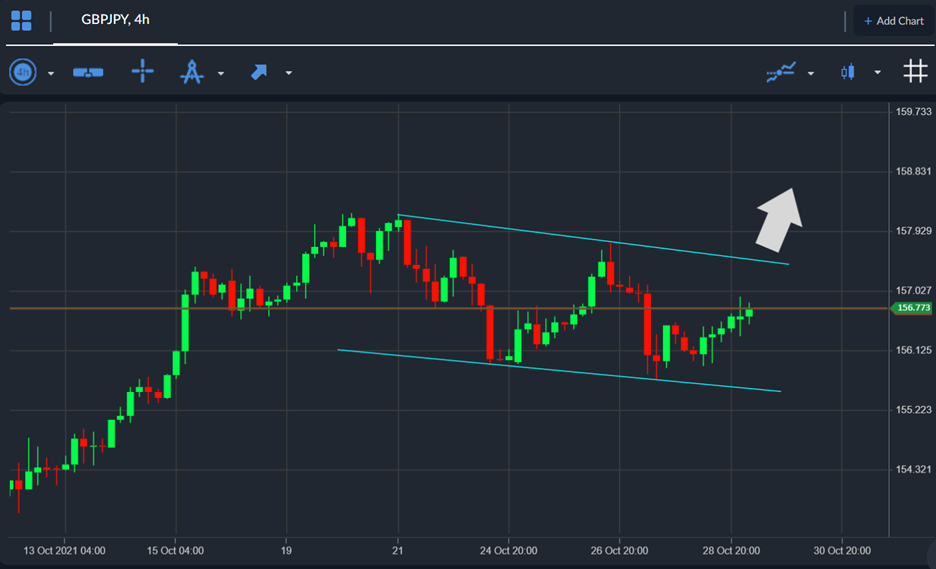Expand the drawing tools dropdown arrow
This screenshot has height=569, width=936.
(221, 73)
